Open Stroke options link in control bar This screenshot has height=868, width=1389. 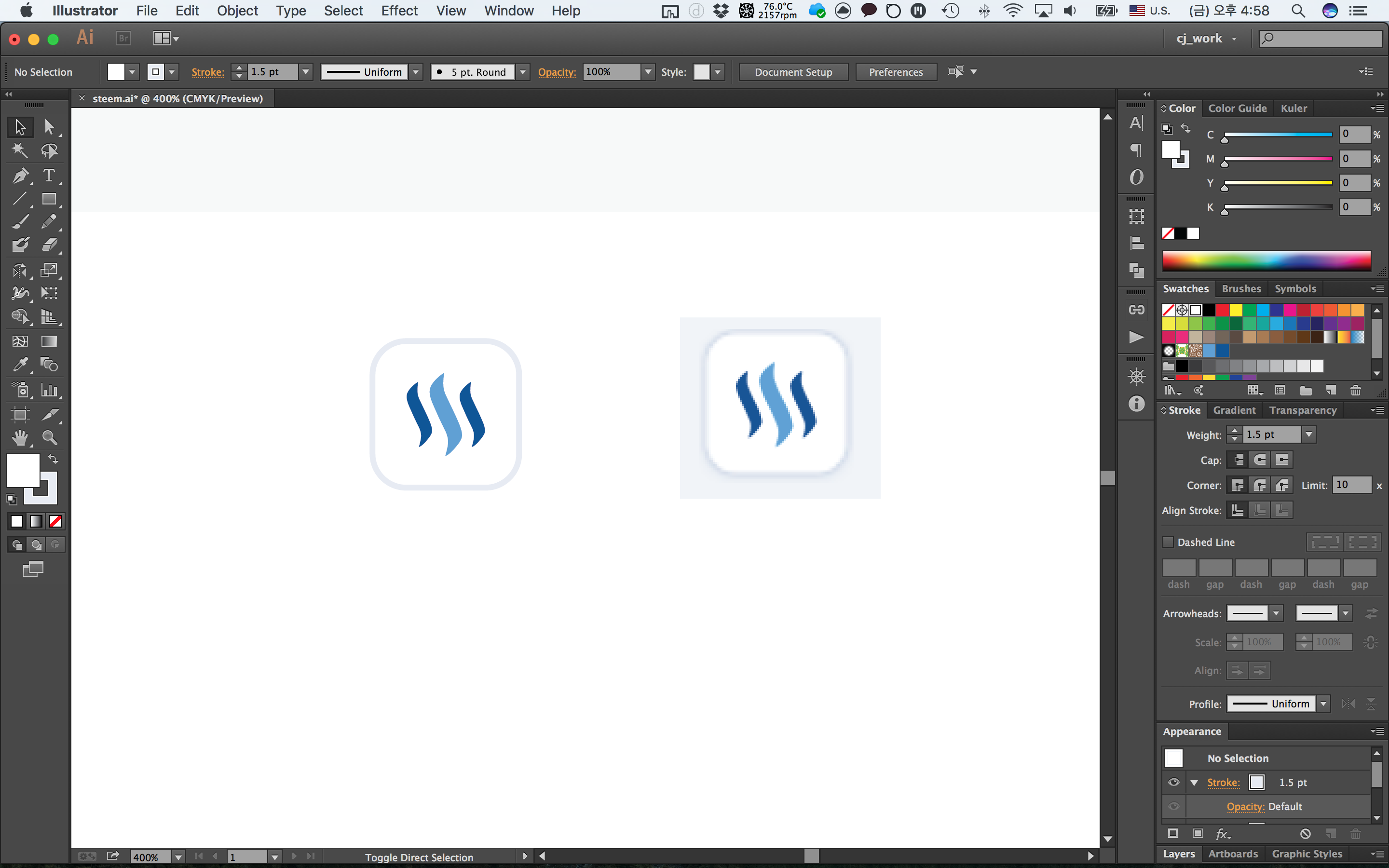point(207,72)
